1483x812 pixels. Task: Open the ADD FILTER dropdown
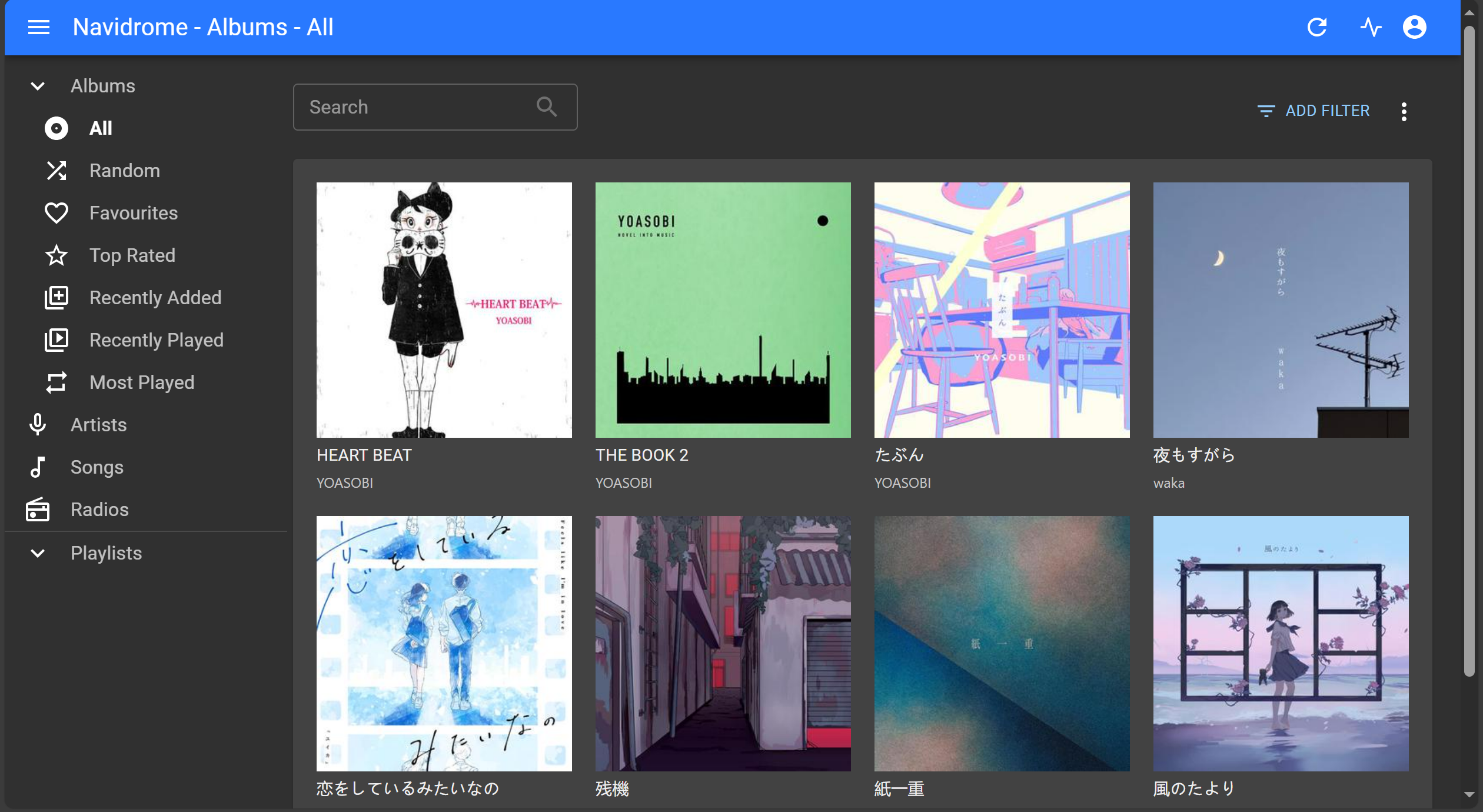coord(1314,111)
